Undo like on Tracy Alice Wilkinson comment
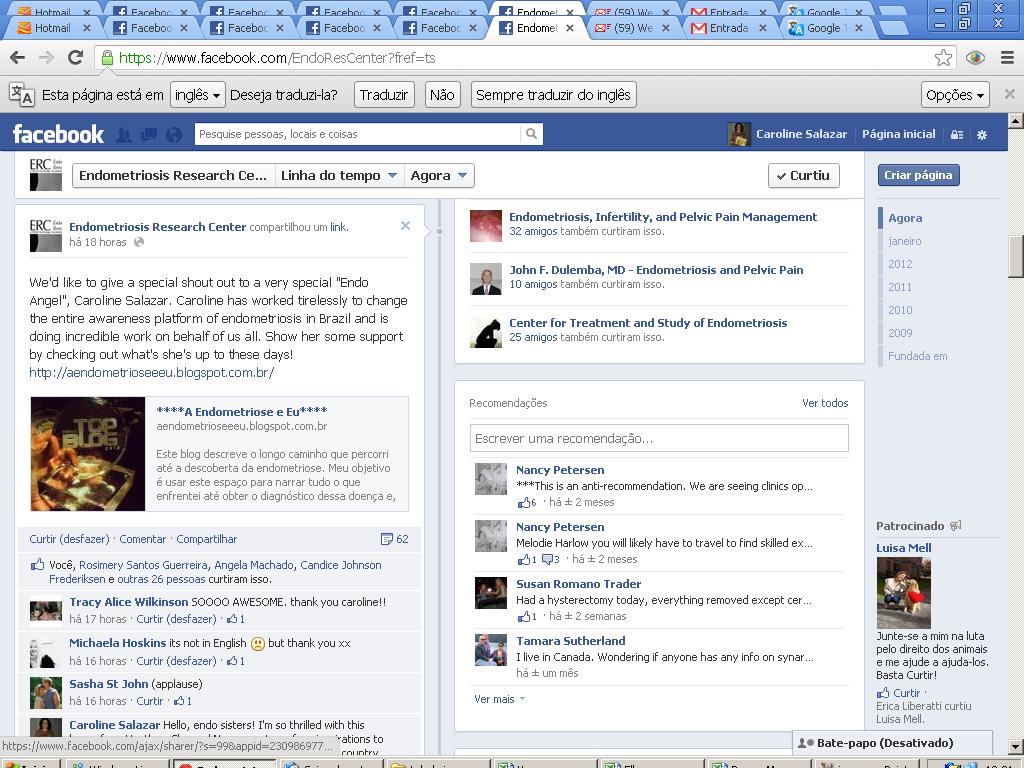 (x=176, y=619)
